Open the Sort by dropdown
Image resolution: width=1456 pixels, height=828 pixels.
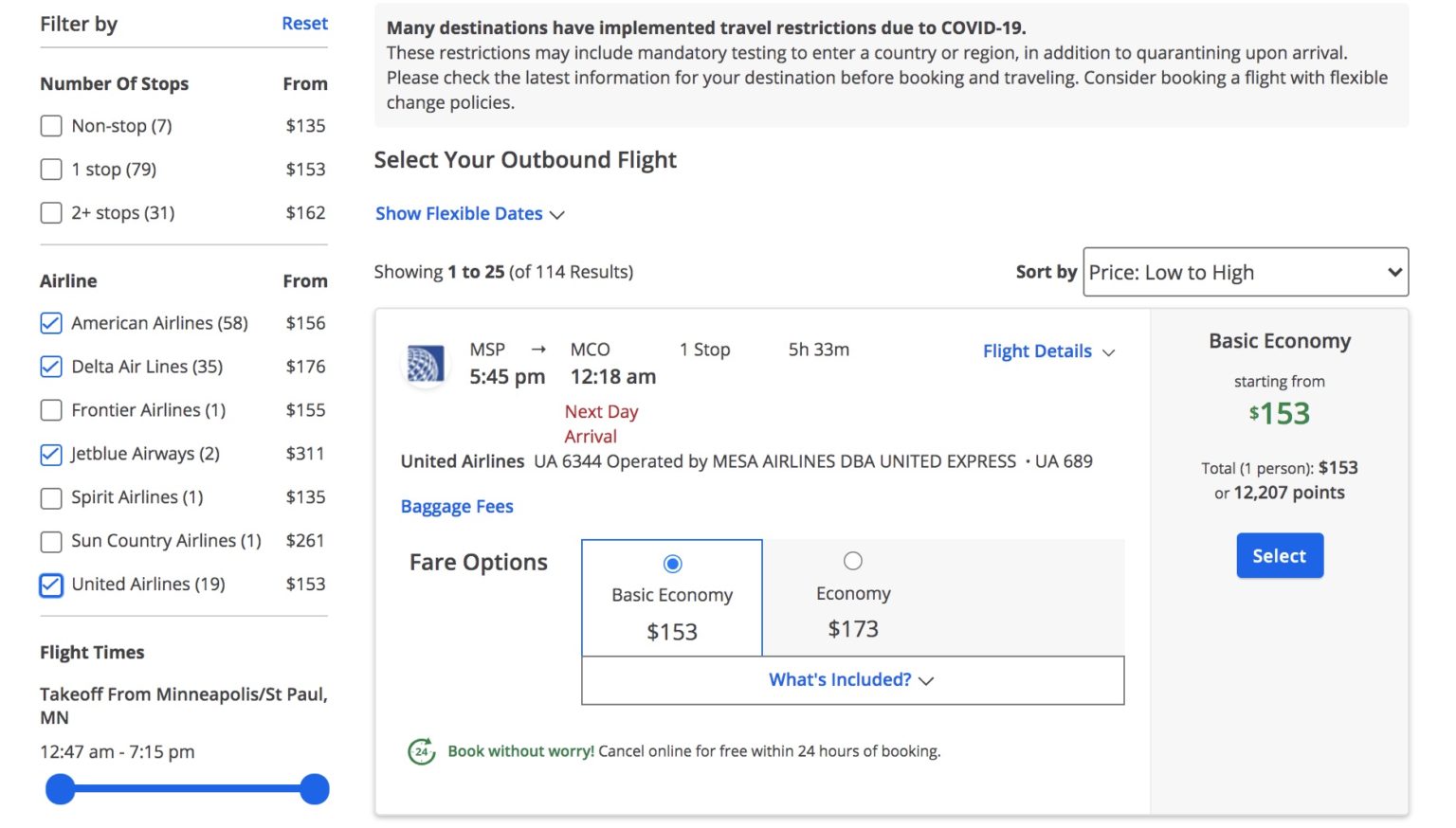1245,272
